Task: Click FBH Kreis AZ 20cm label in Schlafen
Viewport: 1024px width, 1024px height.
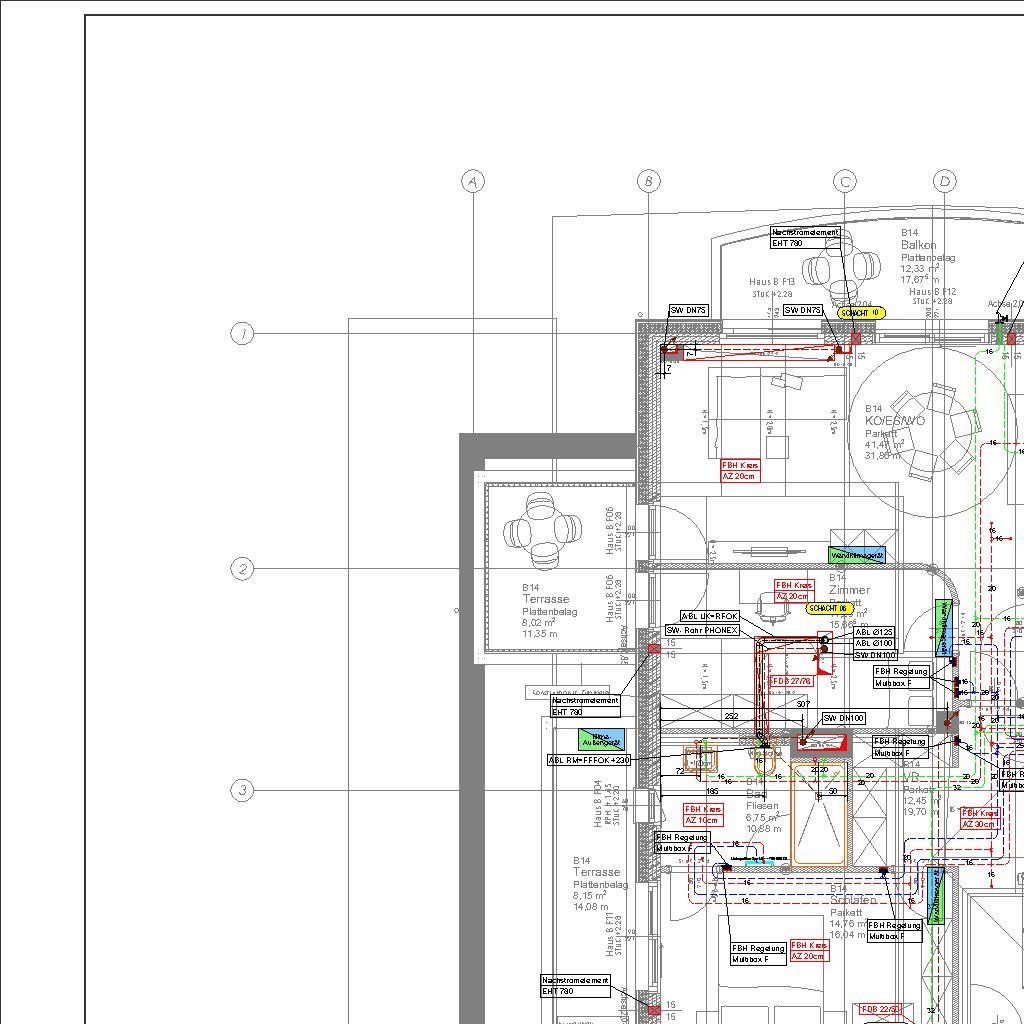Action: tap(810, 950)
